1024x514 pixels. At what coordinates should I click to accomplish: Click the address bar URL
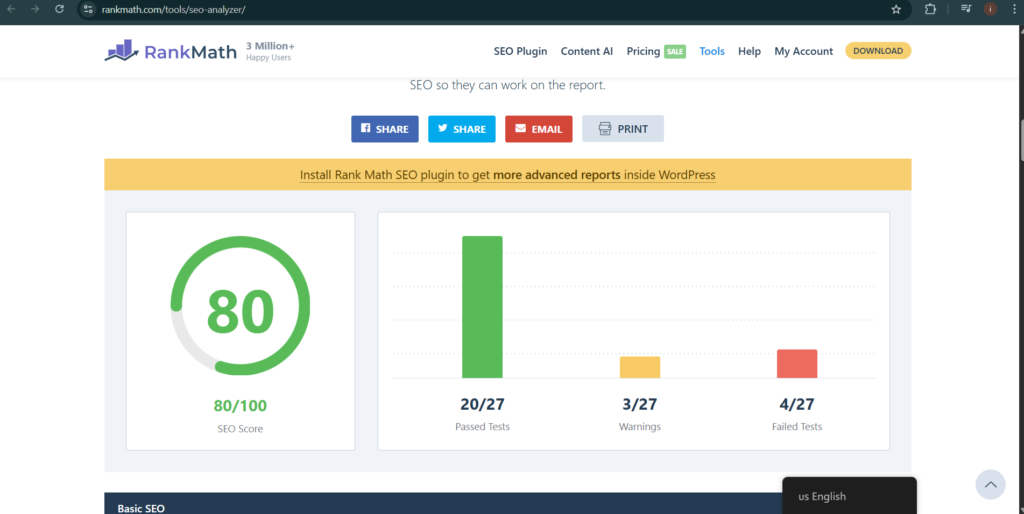[x=174, y=10]
